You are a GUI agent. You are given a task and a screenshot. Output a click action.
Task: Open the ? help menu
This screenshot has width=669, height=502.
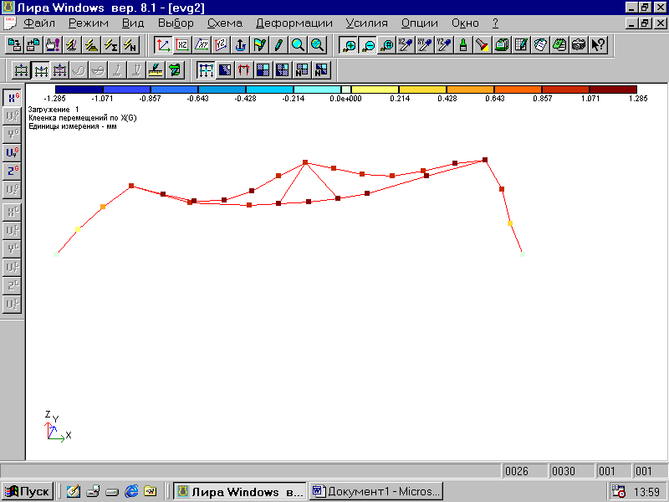(495, 23)
